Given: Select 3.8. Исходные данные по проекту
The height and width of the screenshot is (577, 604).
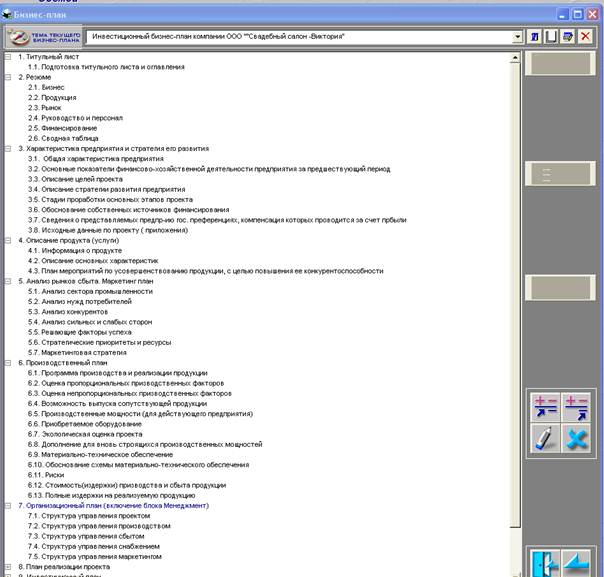Looking at the screenshot, I should point(108,230).
